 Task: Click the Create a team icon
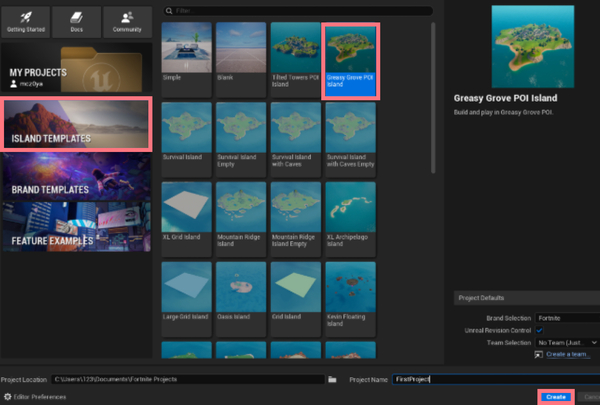tap(538, 354)
